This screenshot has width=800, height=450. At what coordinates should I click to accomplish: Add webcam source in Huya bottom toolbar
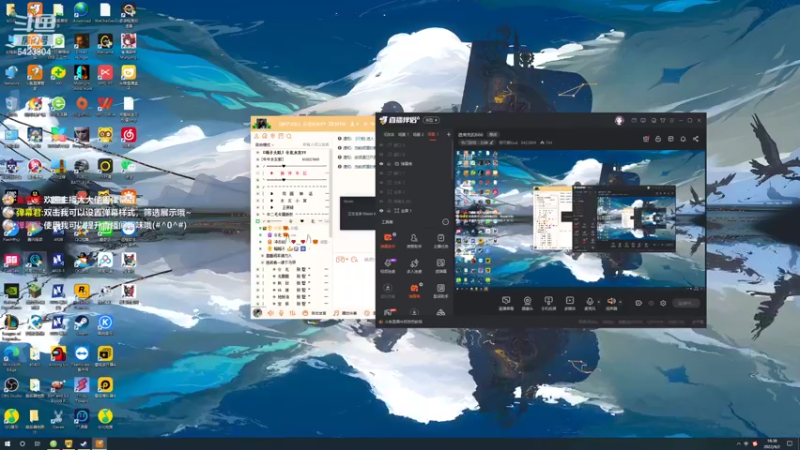click(527, 303)
